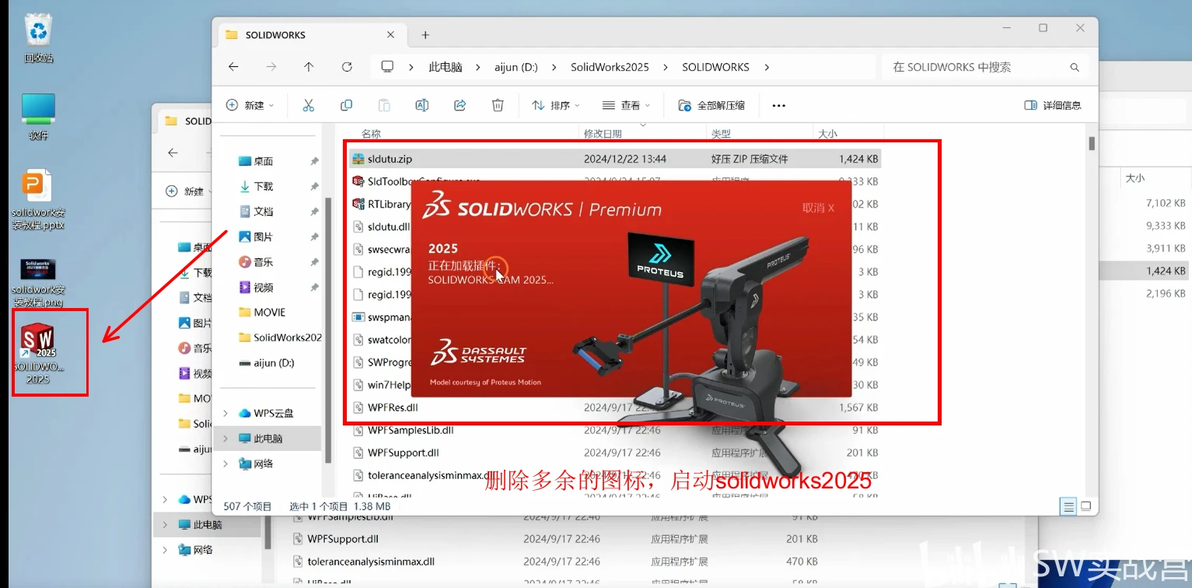
Task: Click 全部解压缩 extract all button
Action: click(711, 106)
